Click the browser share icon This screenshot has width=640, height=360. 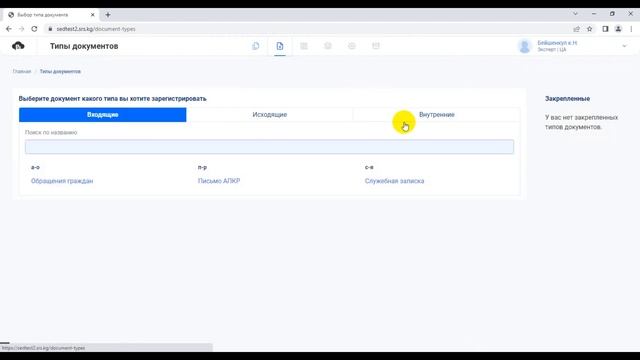pyautogui.click(x=576, y=29)
